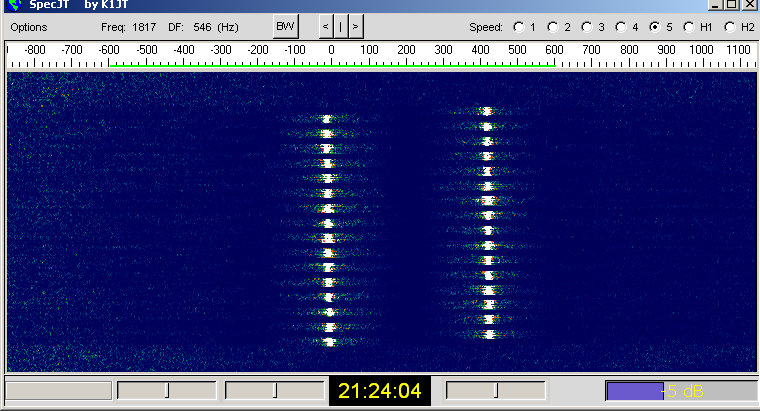Select Speed 4 radio button
760x411 pixels.
coord(620,27)
